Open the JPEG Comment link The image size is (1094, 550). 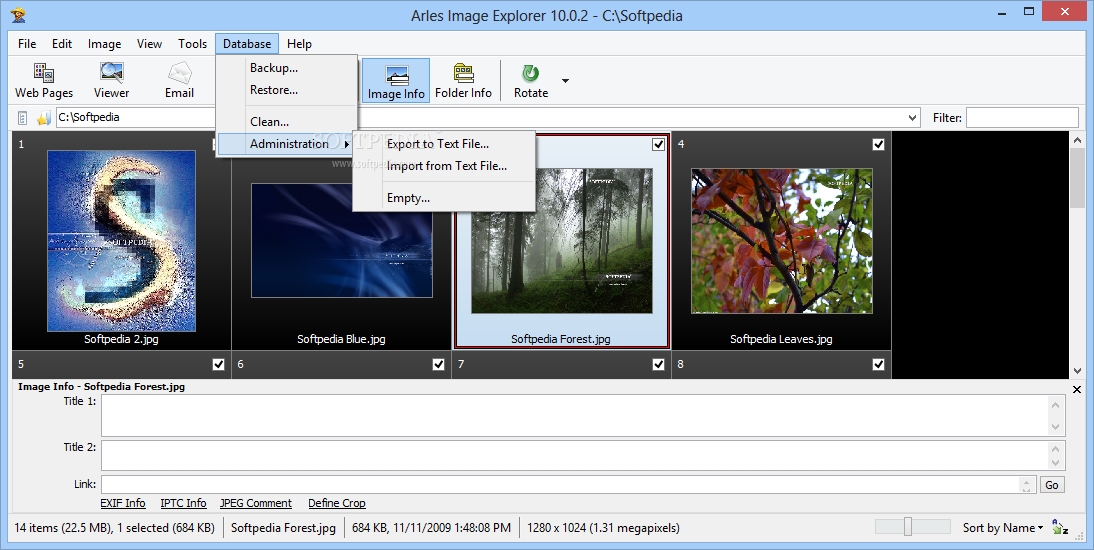tap(256, 503)
